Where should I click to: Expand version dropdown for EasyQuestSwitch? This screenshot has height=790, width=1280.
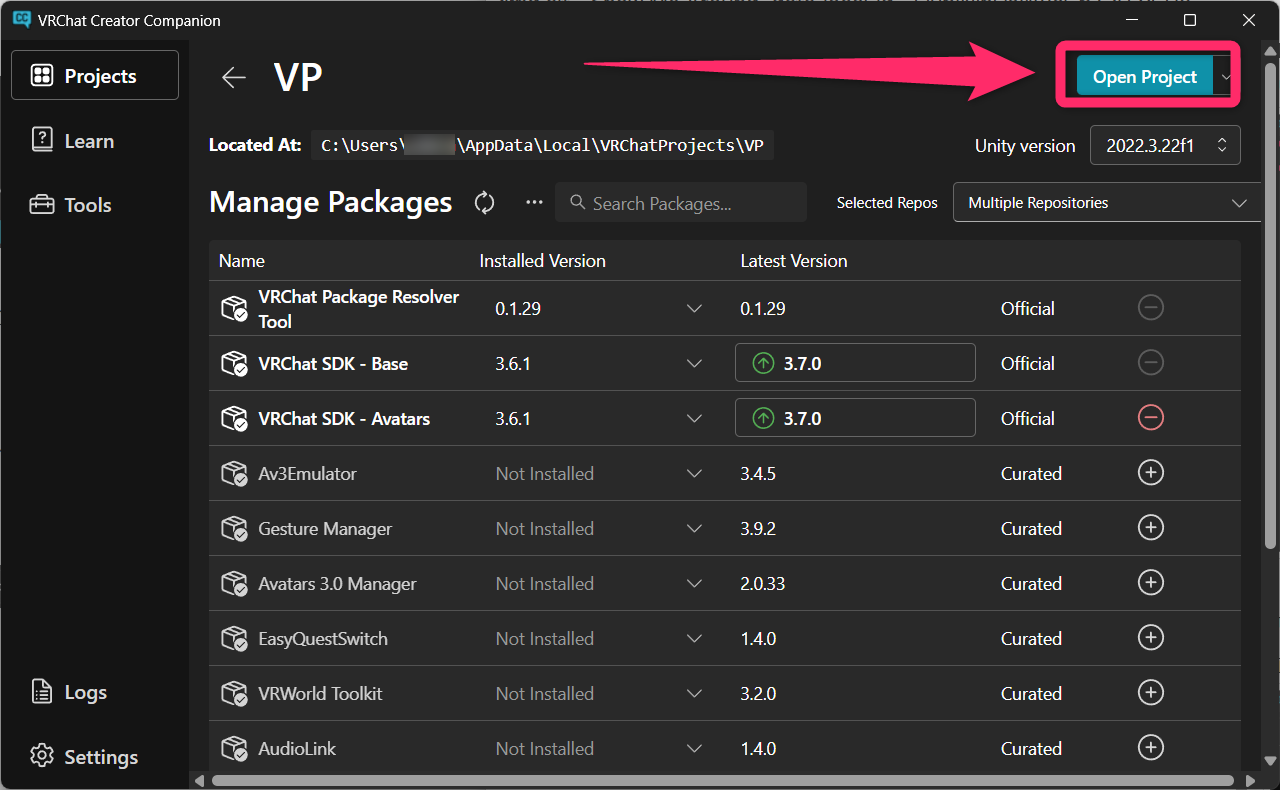[x=695, y=639]
